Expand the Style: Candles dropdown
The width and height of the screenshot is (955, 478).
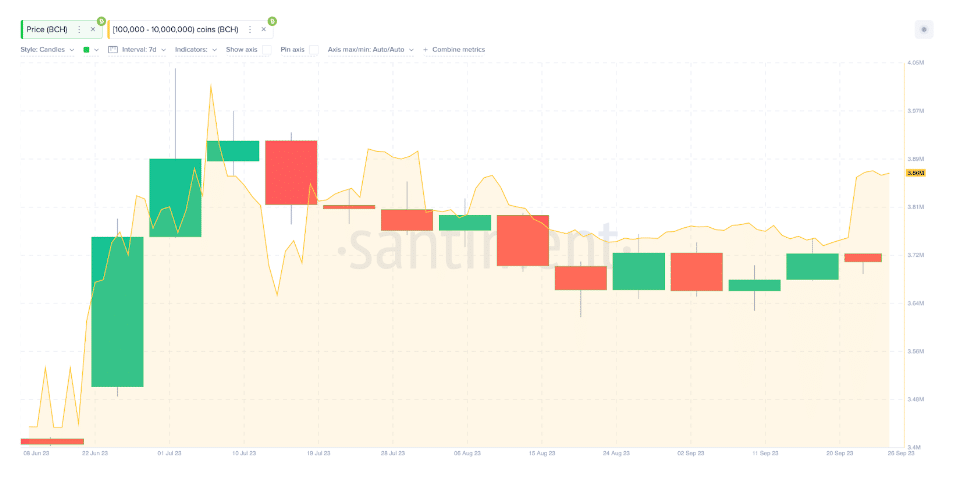pyautogui.click(x=48, y=50)
